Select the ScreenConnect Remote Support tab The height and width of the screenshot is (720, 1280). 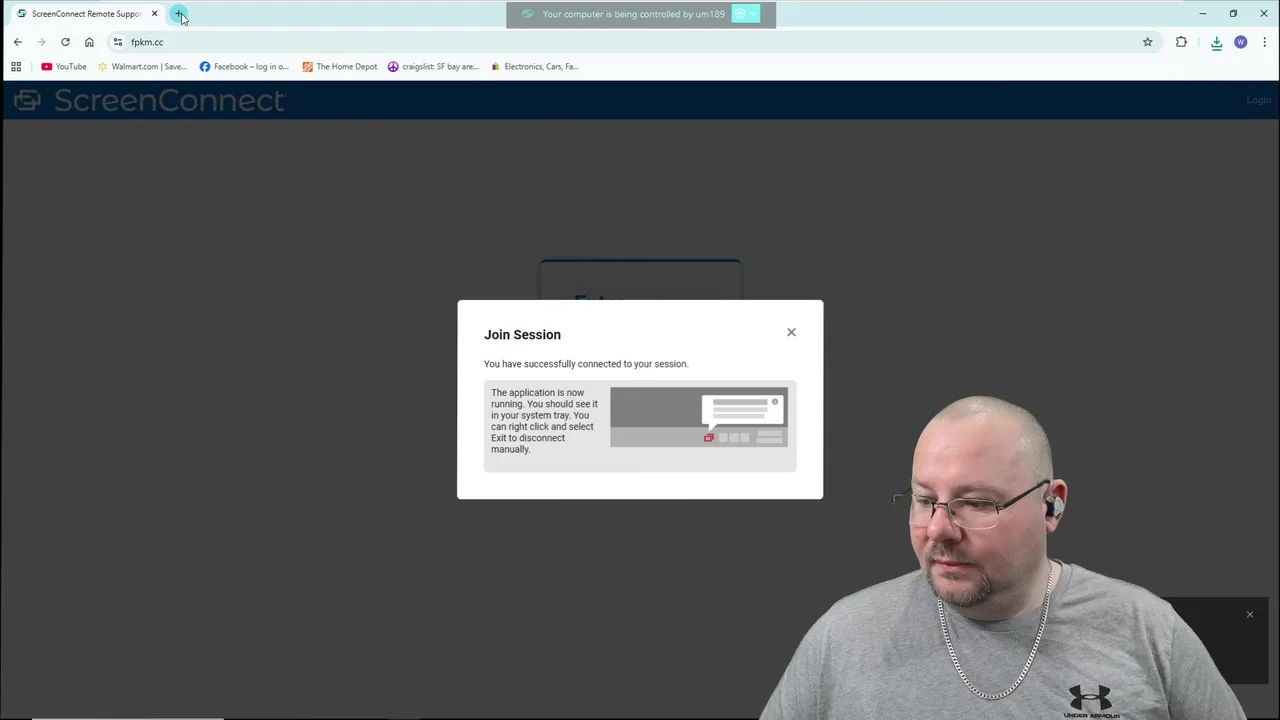[x=86, y=14]
